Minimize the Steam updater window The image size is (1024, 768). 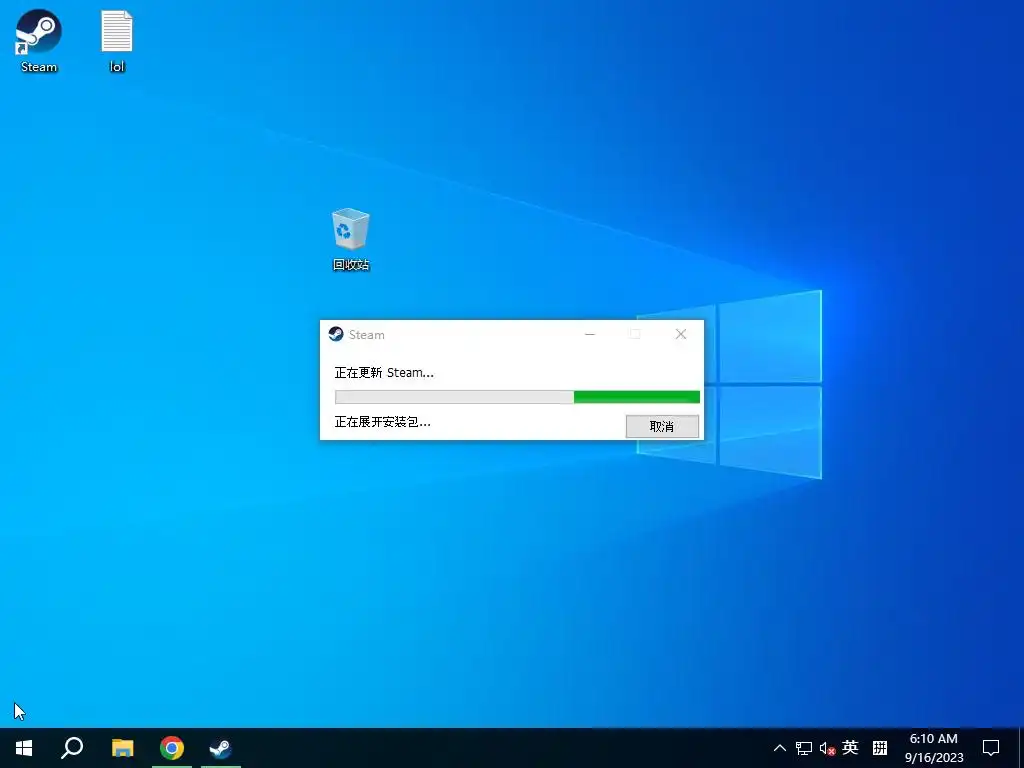590,334
